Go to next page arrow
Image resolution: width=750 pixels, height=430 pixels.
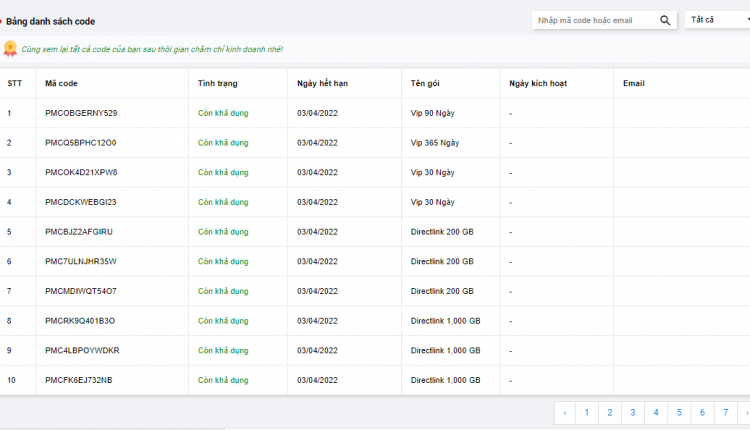pyautogui.click(x=745, y=413)
